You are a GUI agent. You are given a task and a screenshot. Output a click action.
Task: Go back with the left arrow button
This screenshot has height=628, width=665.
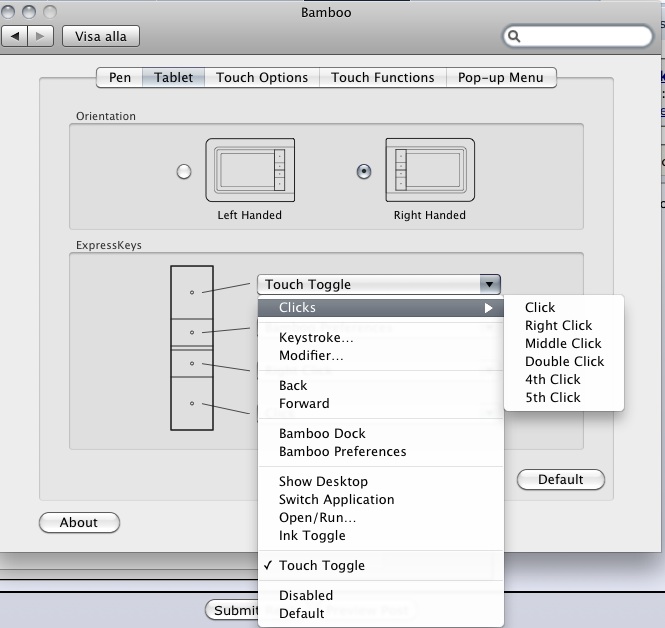click(15, 36)
